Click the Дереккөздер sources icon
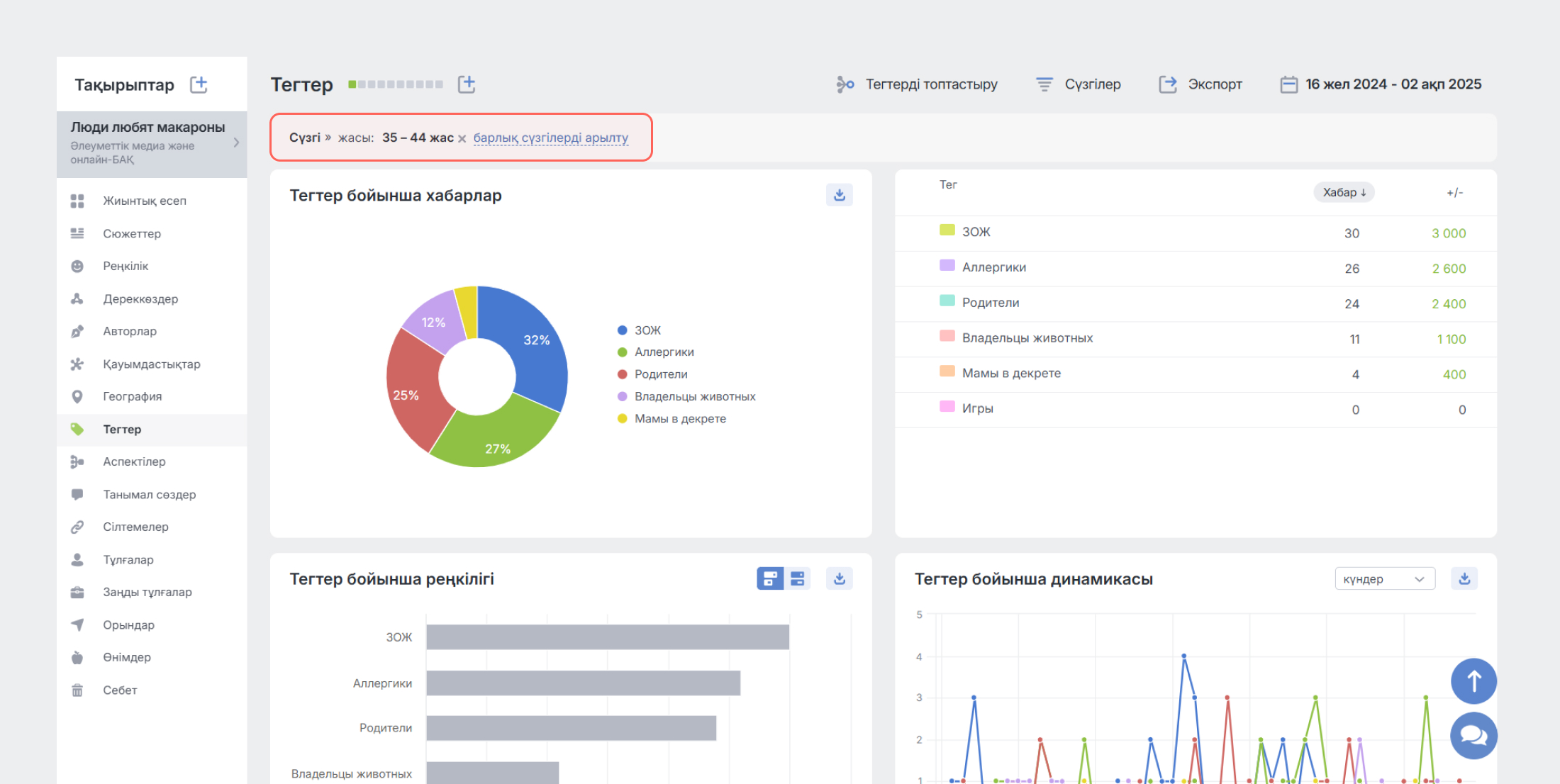 pos(77,298)
